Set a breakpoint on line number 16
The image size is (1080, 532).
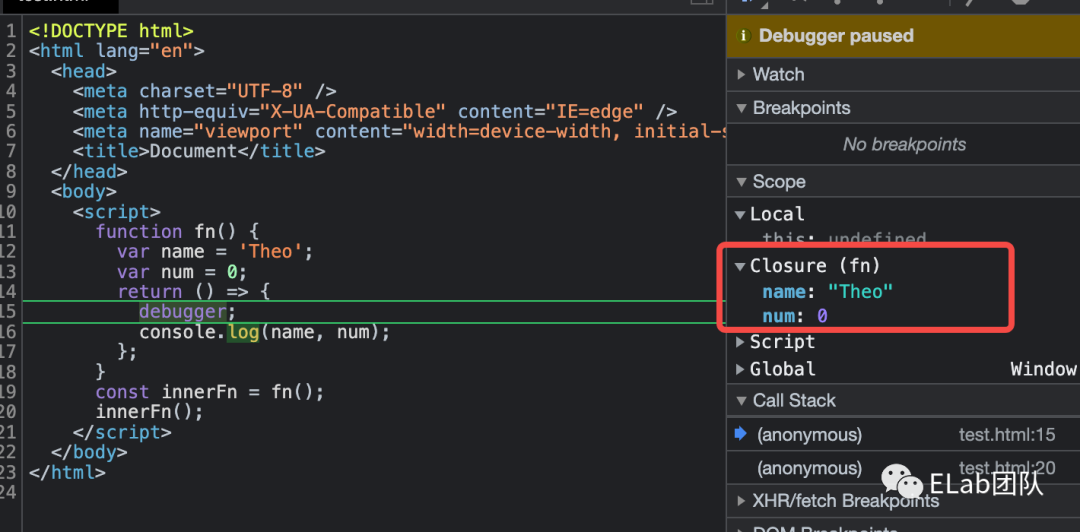9,332
